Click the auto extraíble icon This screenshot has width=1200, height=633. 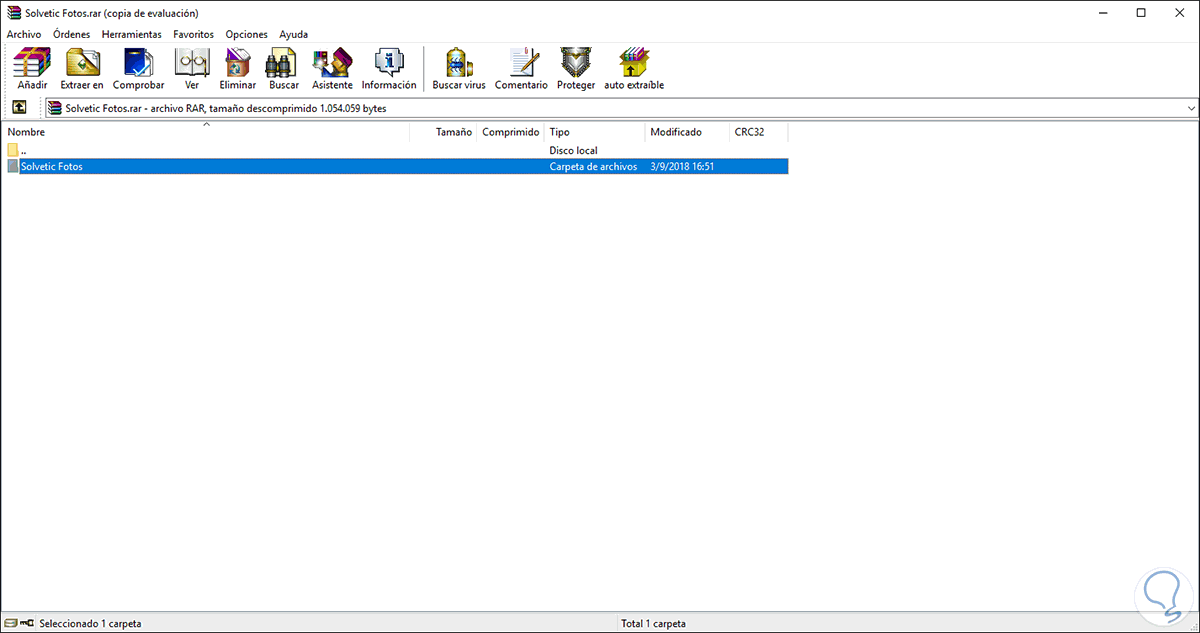pos(634,62)
